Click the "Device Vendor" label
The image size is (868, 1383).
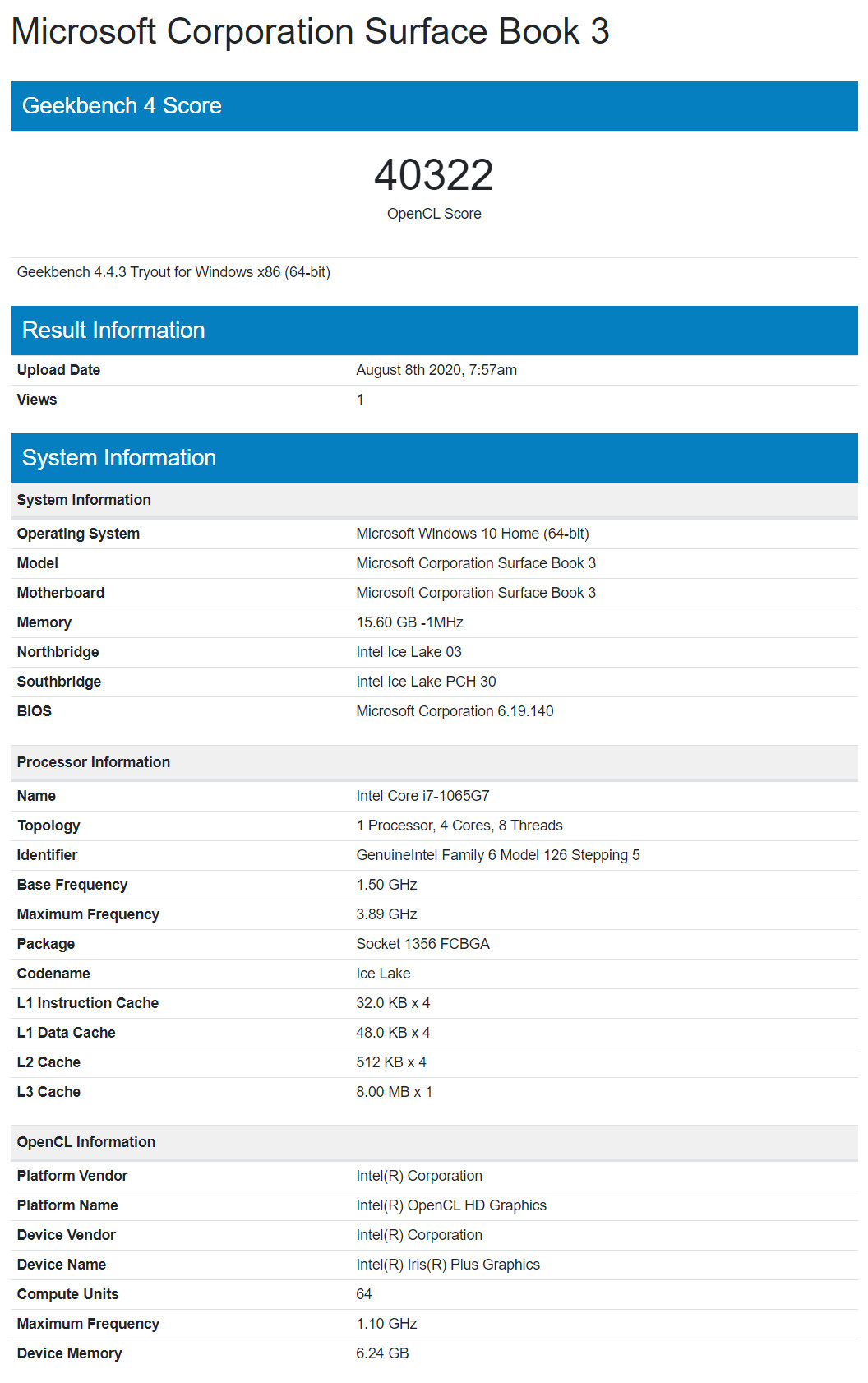click(67, 1235)
